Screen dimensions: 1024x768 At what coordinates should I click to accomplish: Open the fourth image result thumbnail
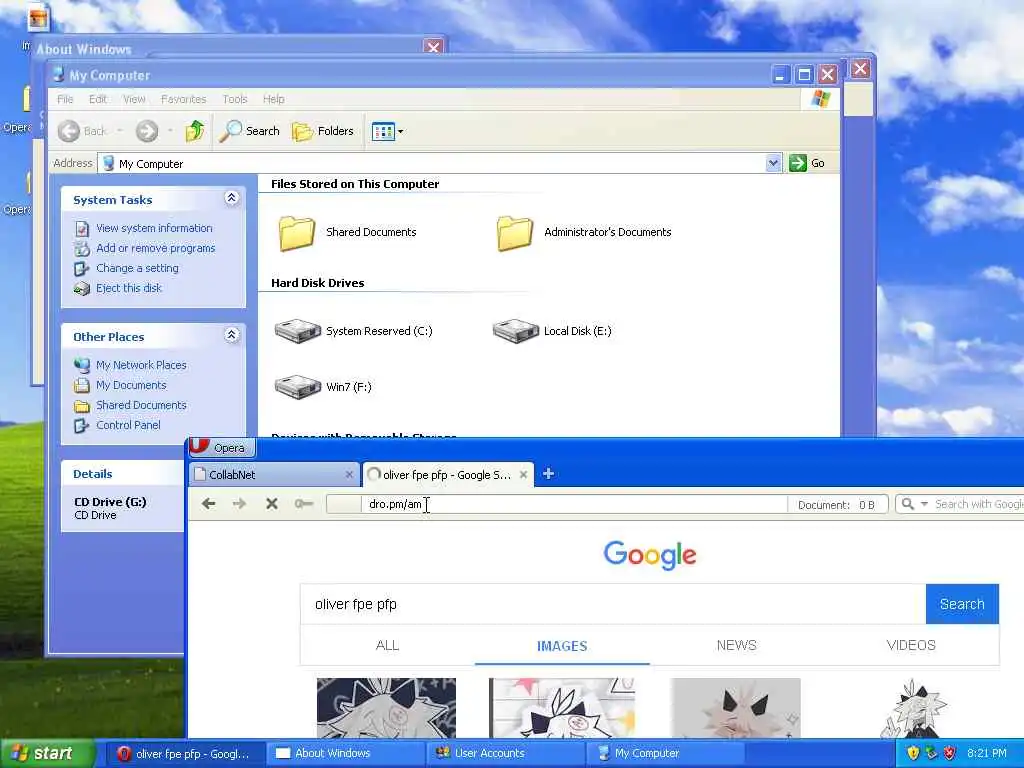[913, 709]
